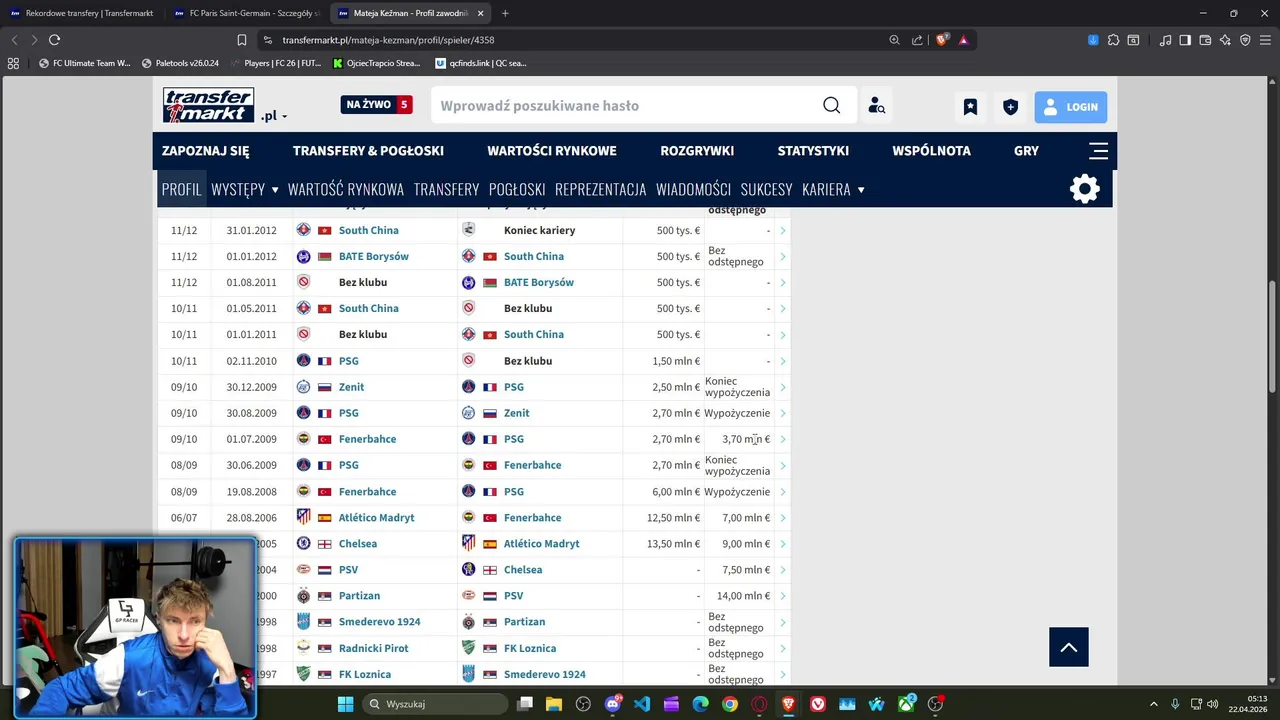The width and height of the screenshot is (1280, 720).
Task: Click the LOGIN button
Action: (x=1071, y=107)
